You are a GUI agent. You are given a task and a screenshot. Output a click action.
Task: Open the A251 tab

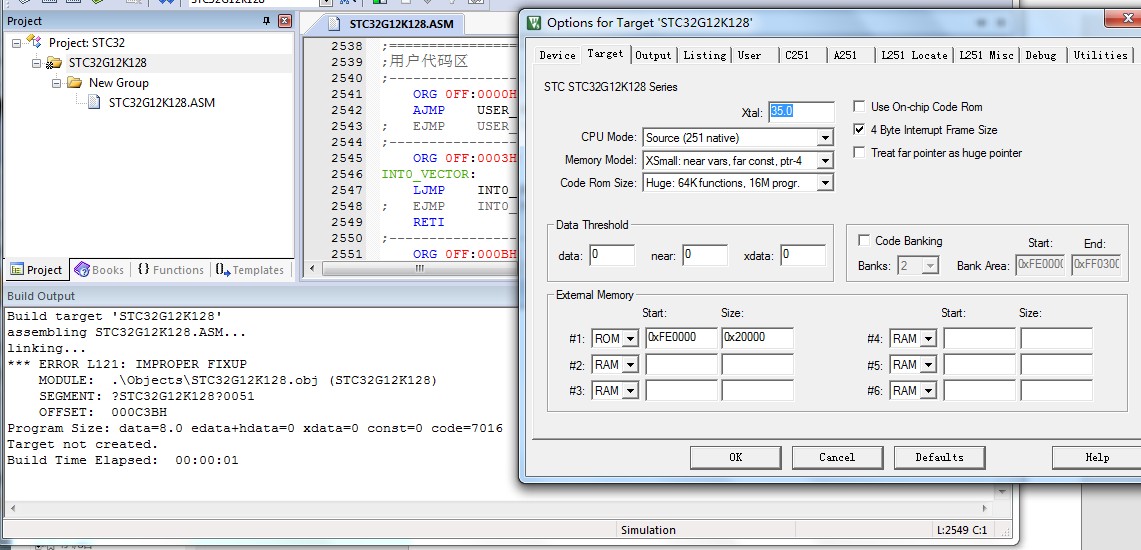845,55
